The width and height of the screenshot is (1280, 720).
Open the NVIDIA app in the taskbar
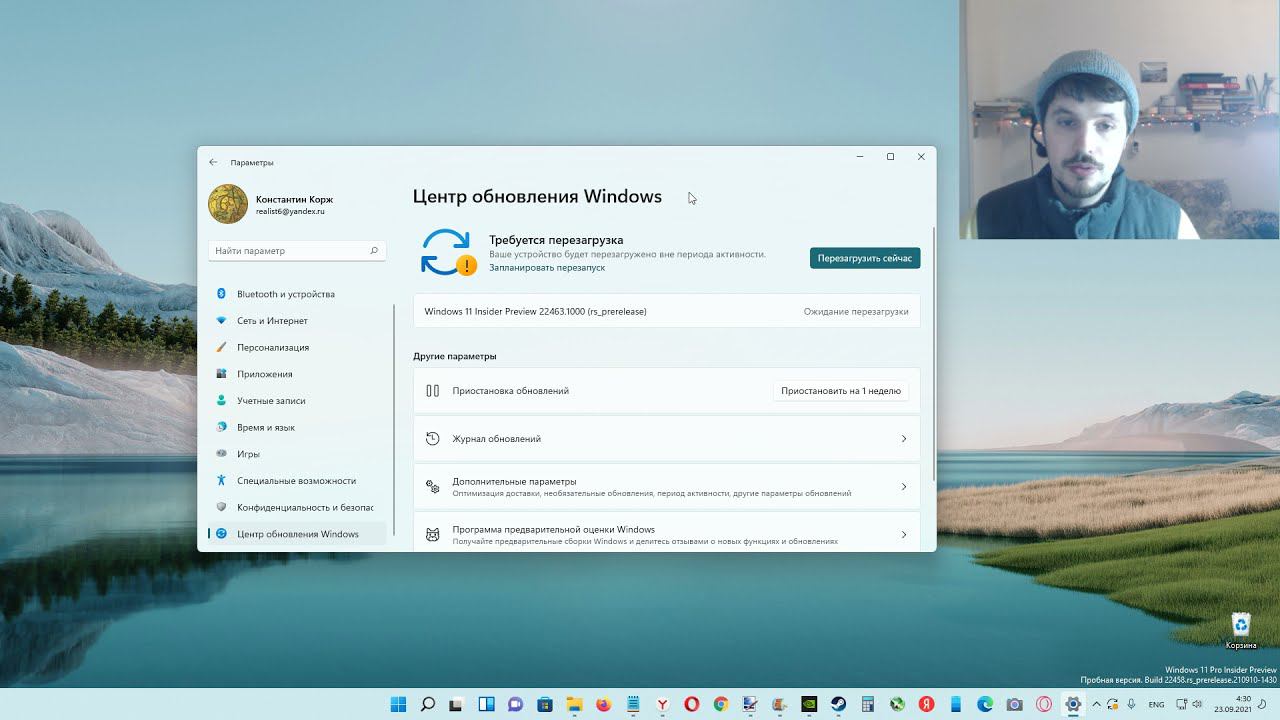coord(809,704)
